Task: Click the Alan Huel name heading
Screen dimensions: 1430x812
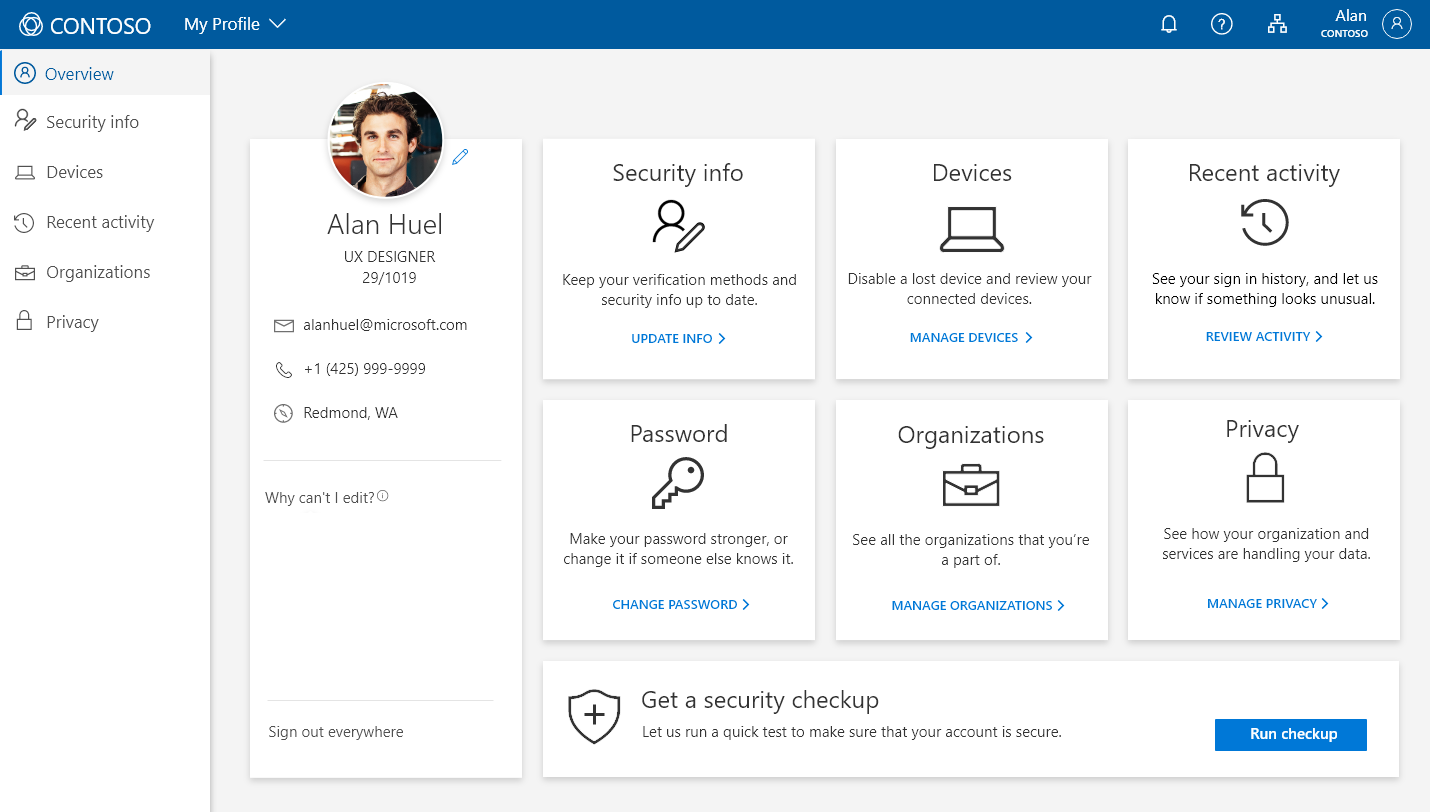Action: click(385, 224)
